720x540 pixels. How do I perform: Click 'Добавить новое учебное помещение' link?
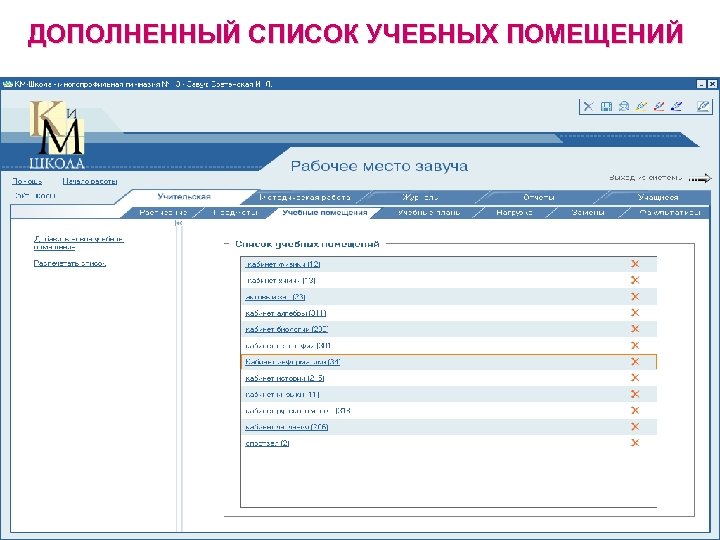[x=79, y=243]
